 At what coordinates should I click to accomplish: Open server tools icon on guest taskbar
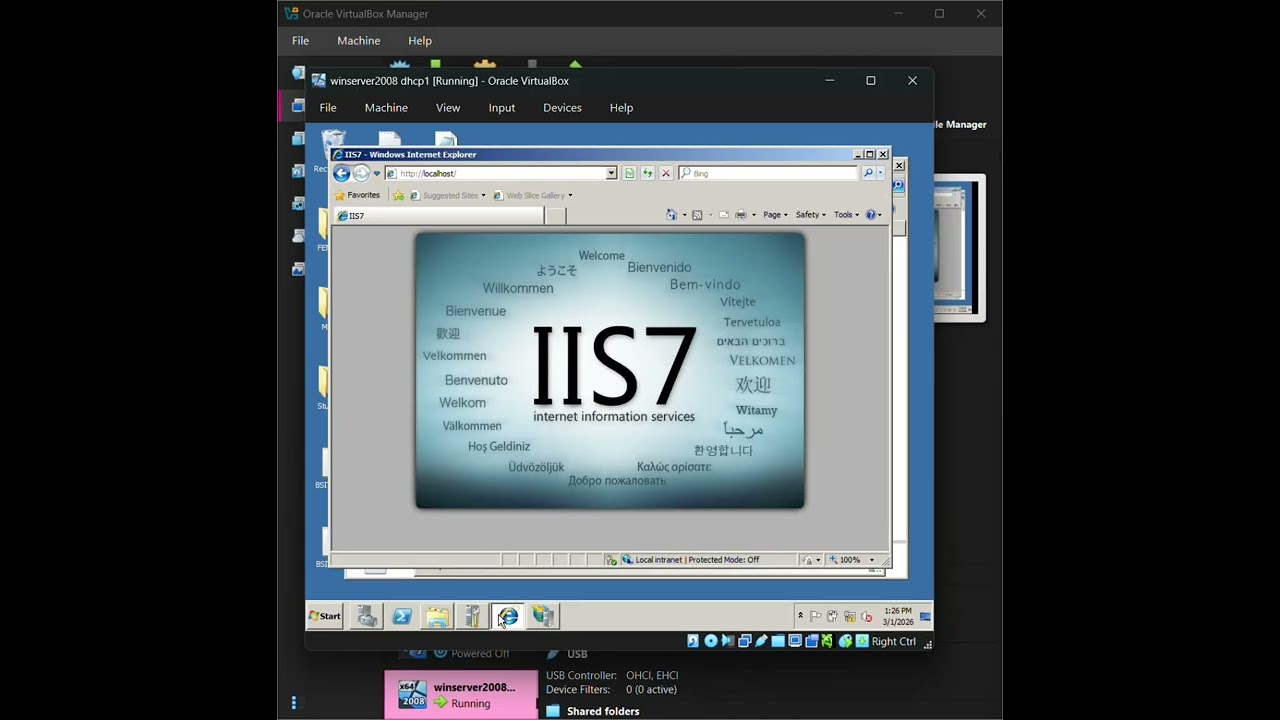click(472, 616)
